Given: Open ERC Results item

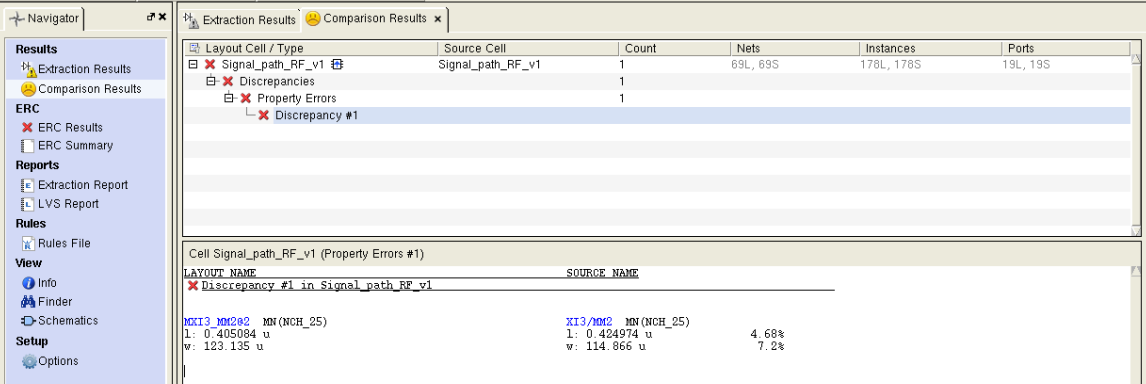Looking at the screenshot, I should click(x=63, y=127).
